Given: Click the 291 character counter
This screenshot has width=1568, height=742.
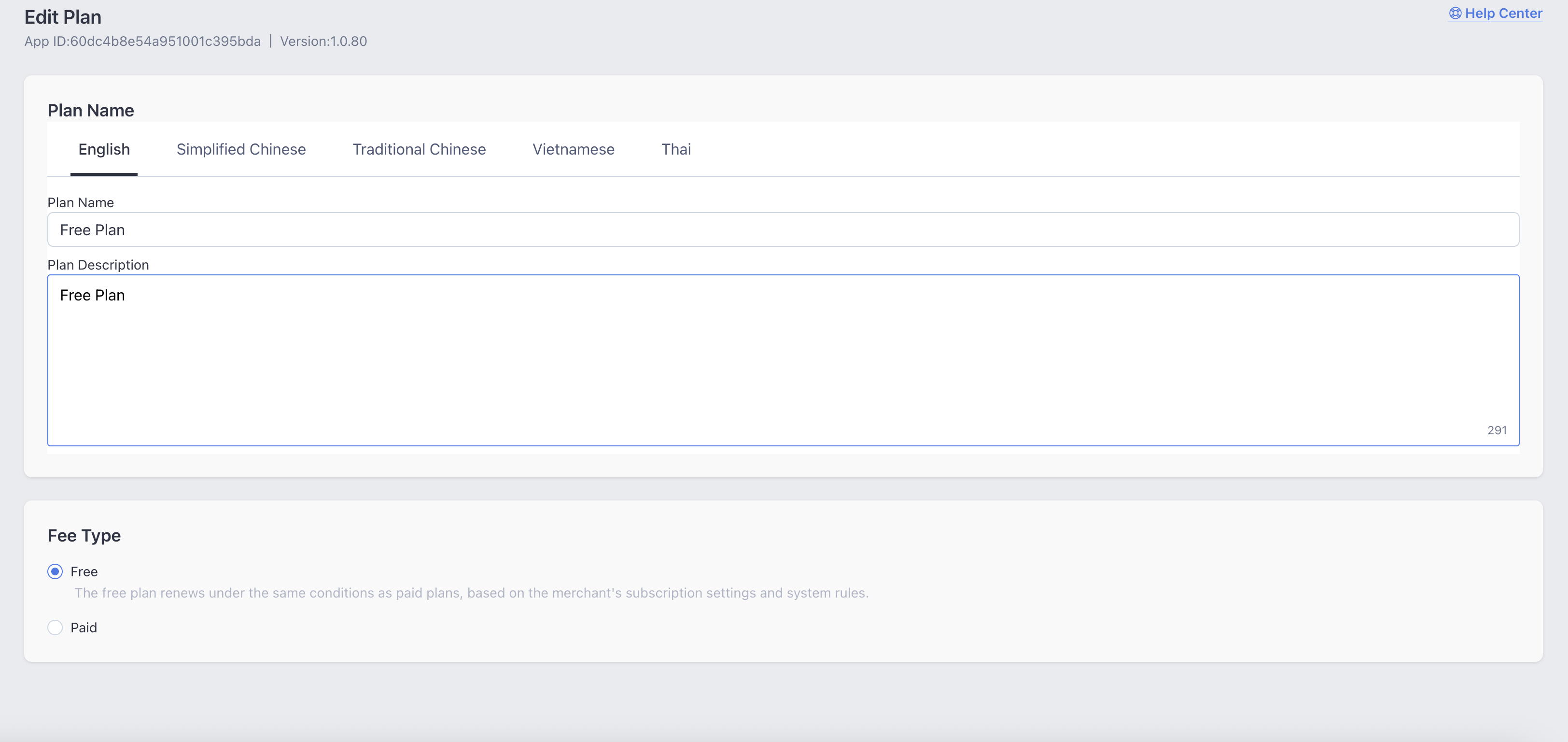Looking at the screenshot, I should point(1497,430).
